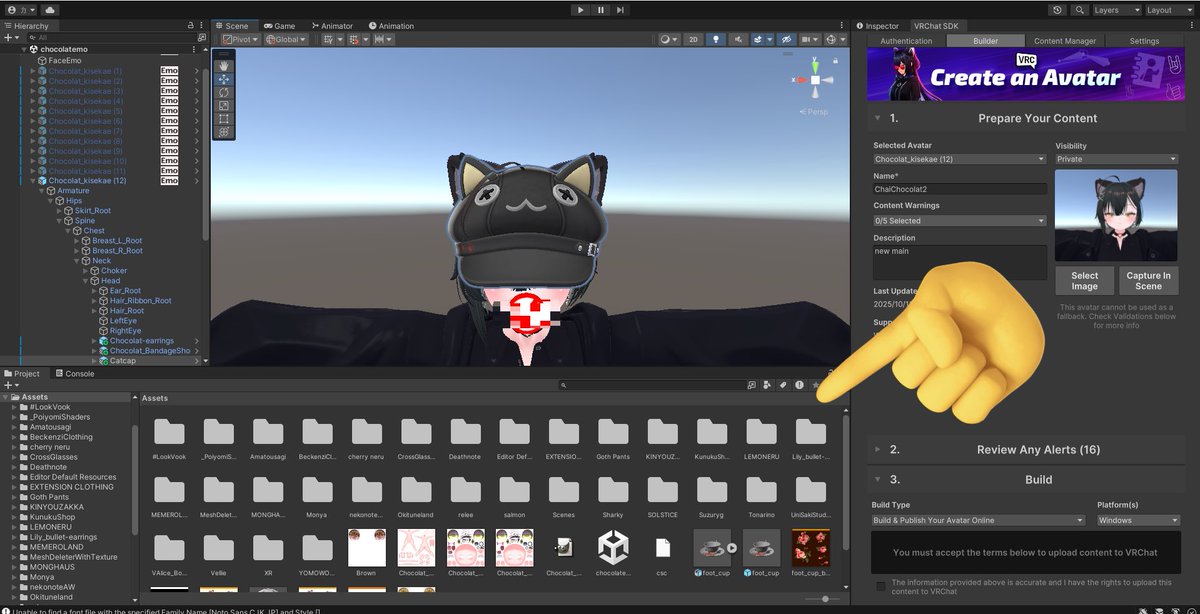Click the Play button
Viewport: 1200px width, 614px height.
coord(581,10)
